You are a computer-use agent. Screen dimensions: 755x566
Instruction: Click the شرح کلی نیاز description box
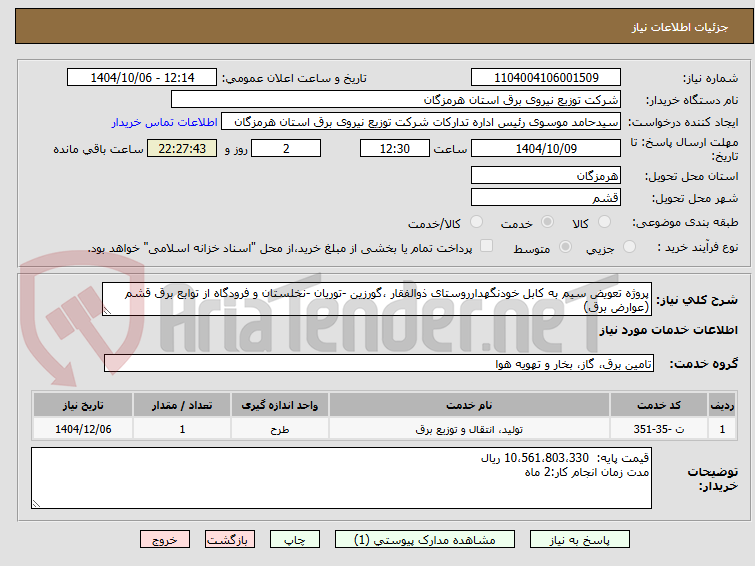pos(377,300)
